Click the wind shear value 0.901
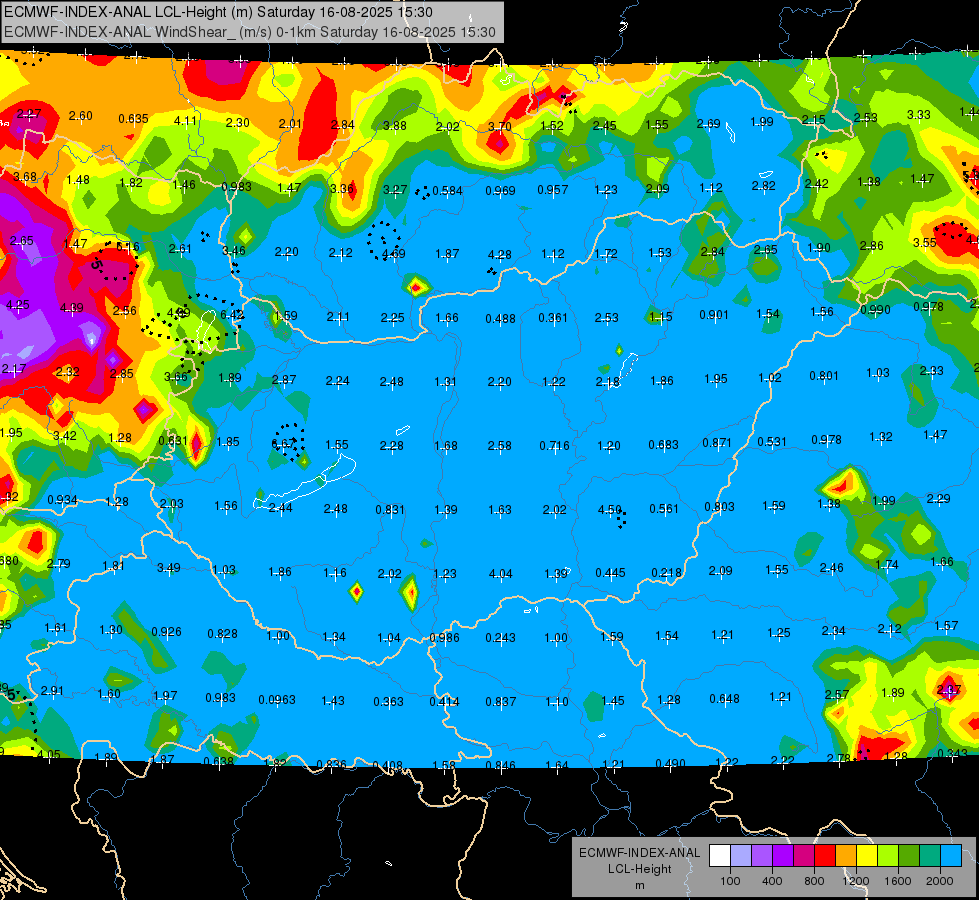Image resolution: width=979 pixels, height=900 pixels. (714, 314)
